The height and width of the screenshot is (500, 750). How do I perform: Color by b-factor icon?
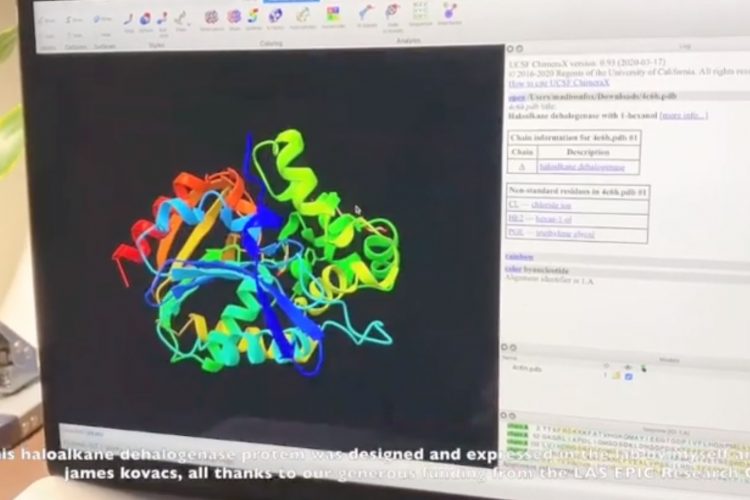275,16
